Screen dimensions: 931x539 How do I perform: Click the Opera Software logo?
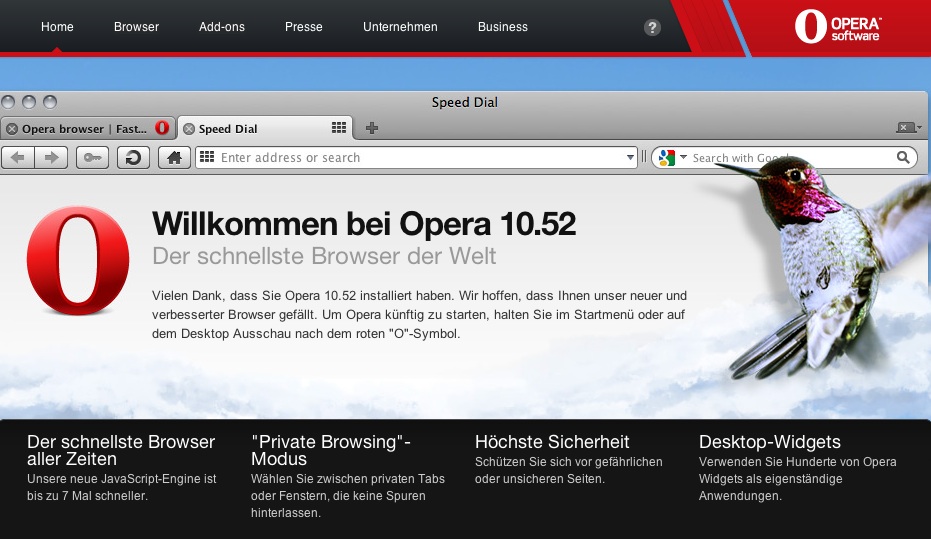(x=838, y=27)
